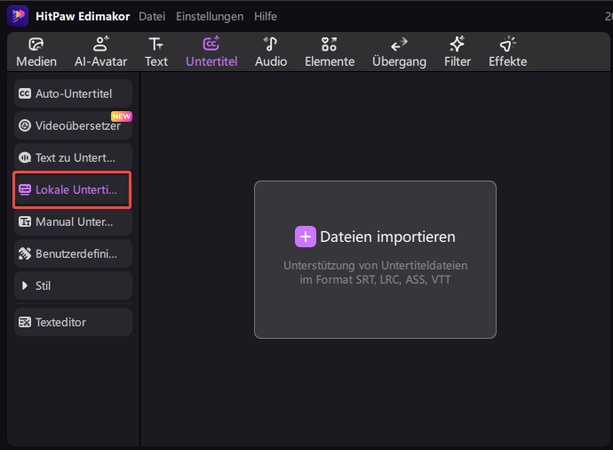Select Lokale Untertitel sidebar entry
The height and width of the screenshot is (450, 613).
(71, 190)
